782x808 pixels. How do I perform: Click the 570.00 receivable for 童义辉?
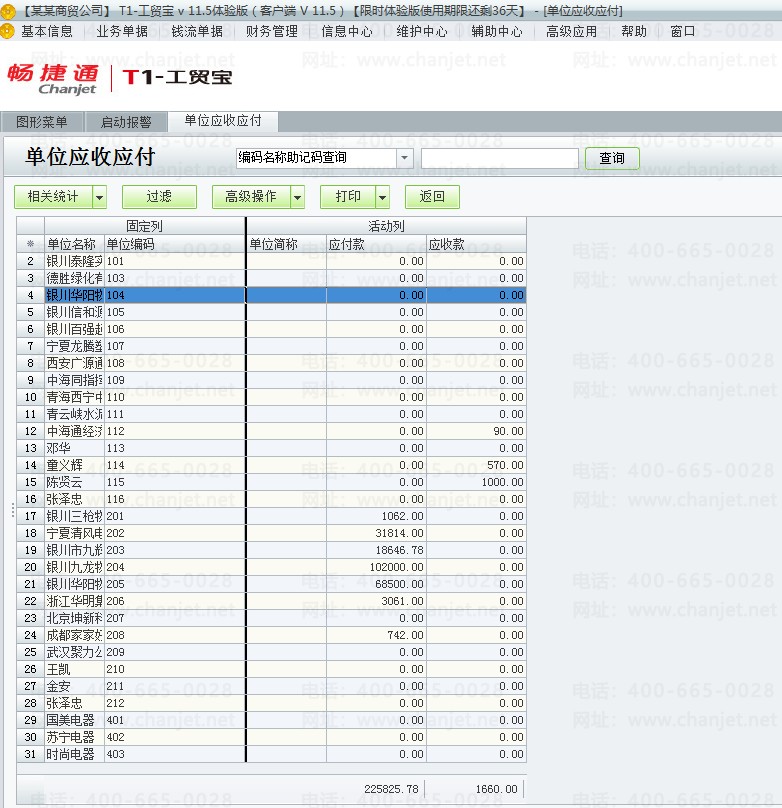click(x=477, y=465)
